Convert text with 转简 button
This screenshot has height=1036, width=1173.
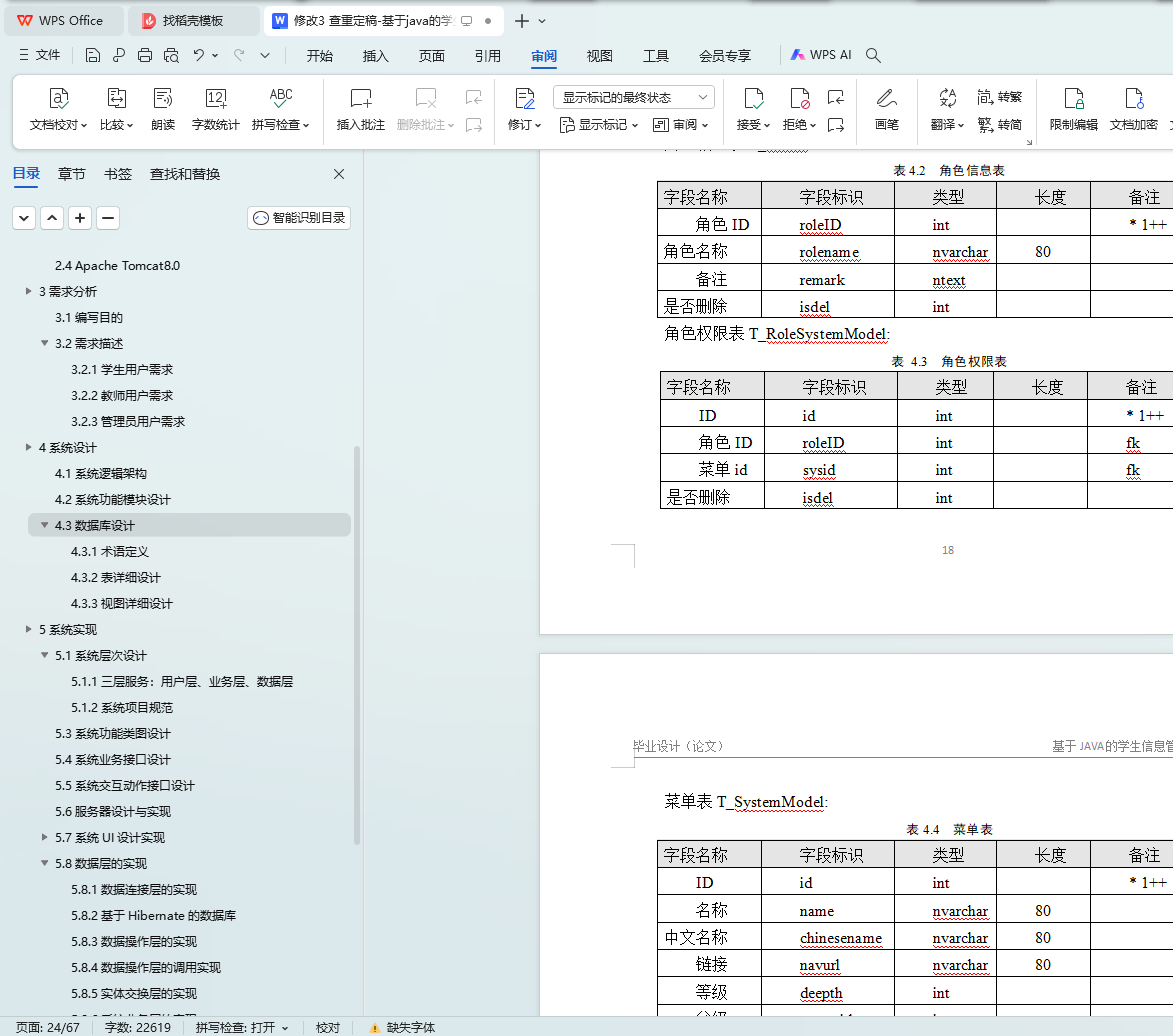pos(999,125)
